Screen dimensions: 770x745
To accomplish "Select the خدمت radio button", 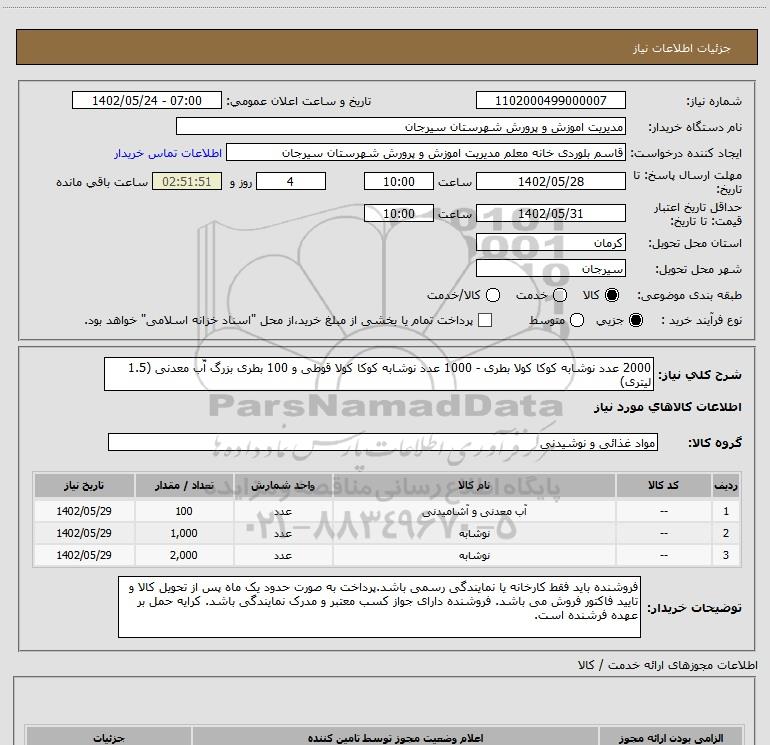I will 560,295.
